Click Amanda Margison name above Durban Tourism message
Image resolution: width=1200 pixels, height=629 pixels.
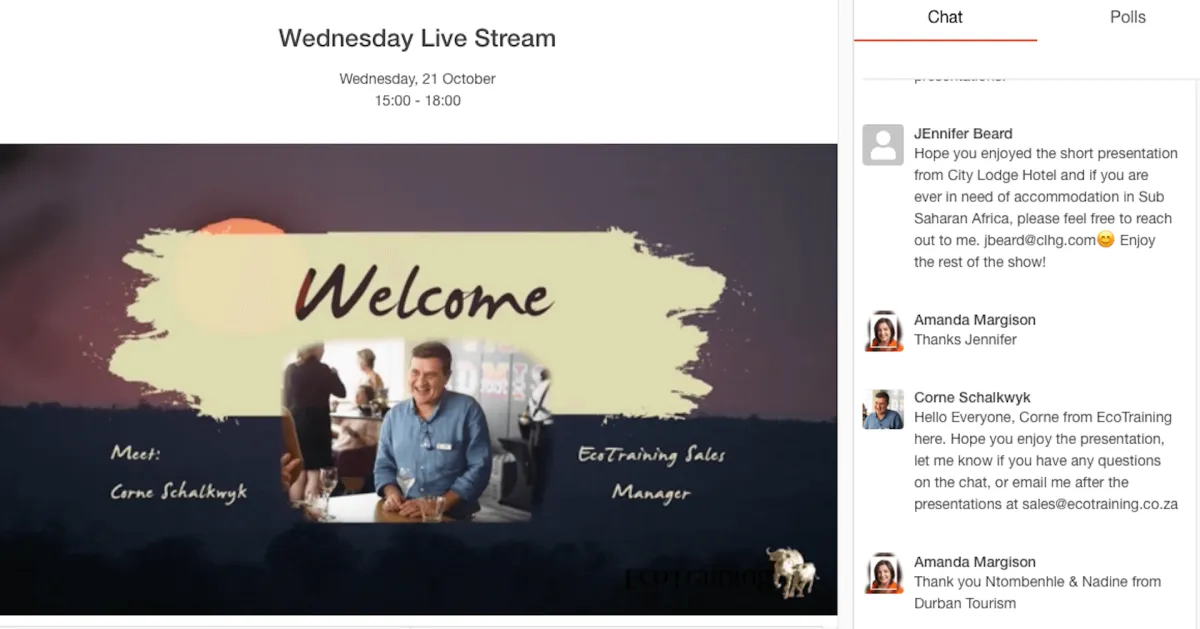click(x=974, y=562)
